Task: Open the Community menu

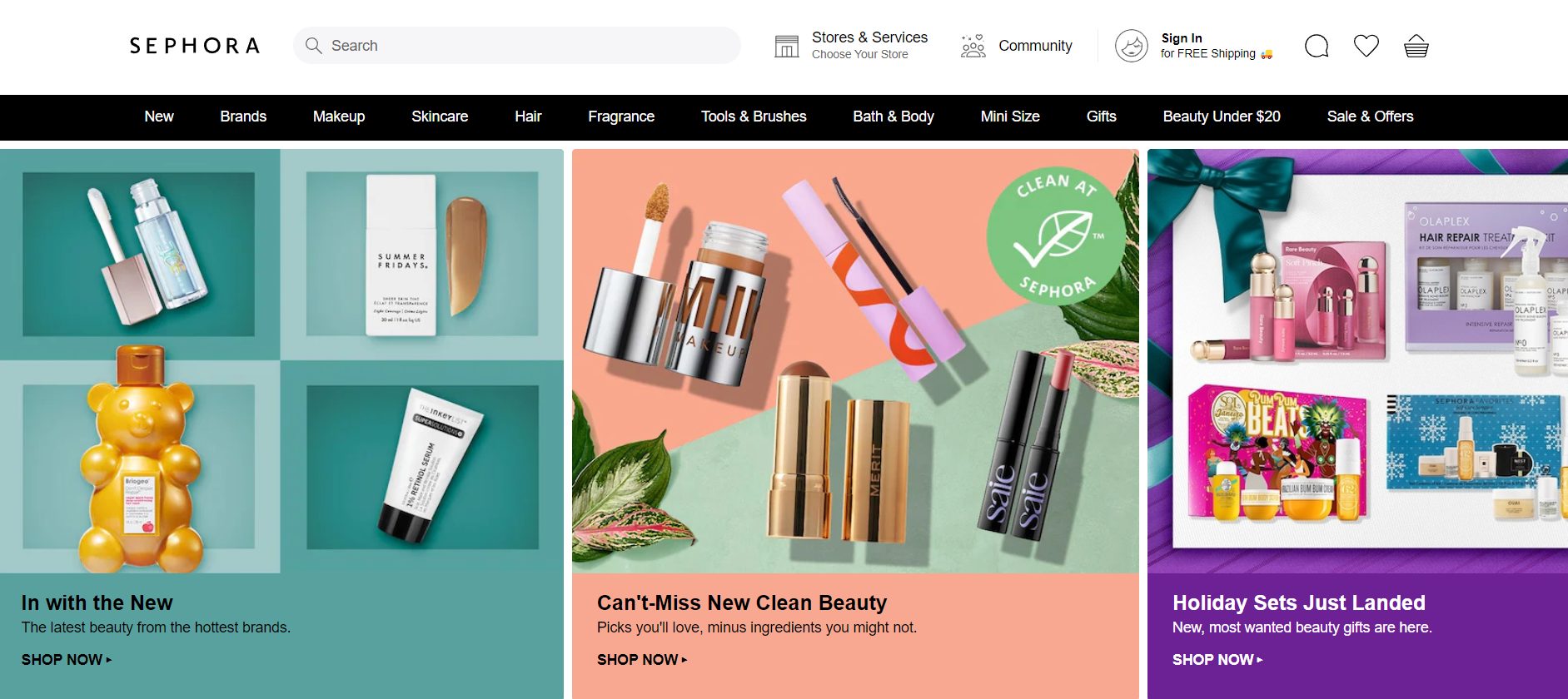Action: click(x=1016, y=46)
